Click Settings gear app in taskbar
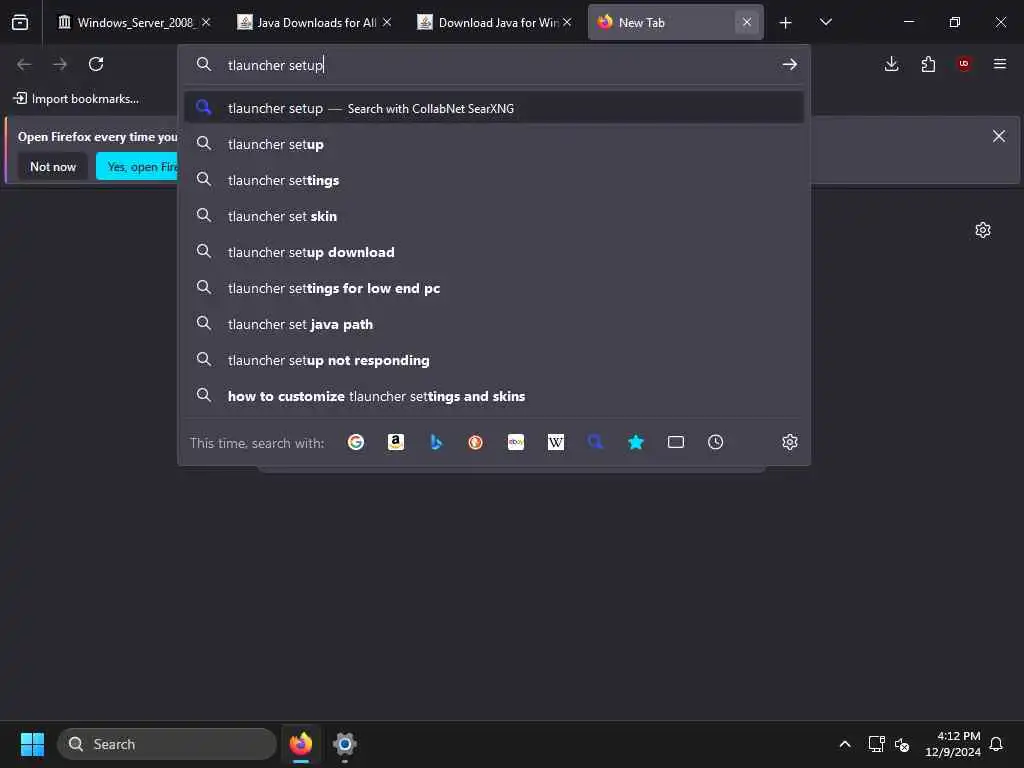The height and width of the screenshot is (768, 1024). pyautogui.click(x=345, y=744)
